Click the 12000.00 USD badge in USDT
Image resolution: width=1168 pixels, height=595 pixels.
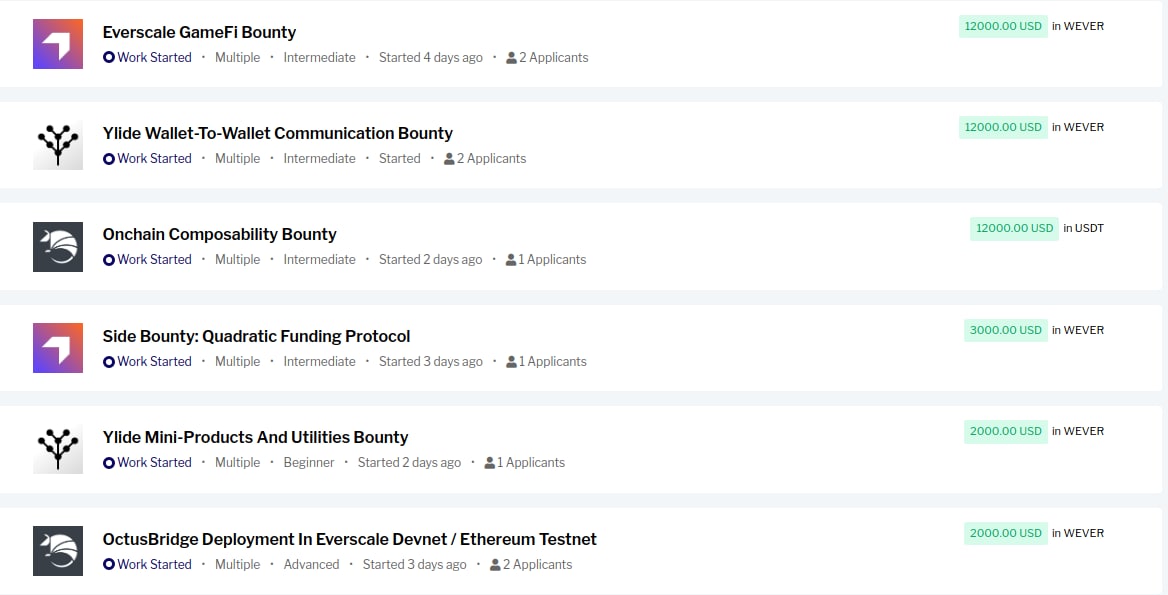(x=1014, y=228)
